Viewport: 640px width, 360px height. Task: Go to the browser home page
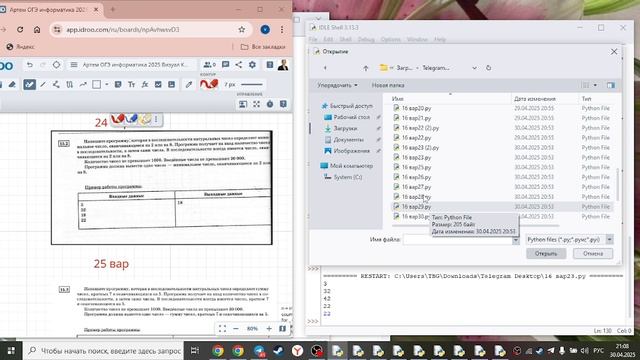click(37, 29)
